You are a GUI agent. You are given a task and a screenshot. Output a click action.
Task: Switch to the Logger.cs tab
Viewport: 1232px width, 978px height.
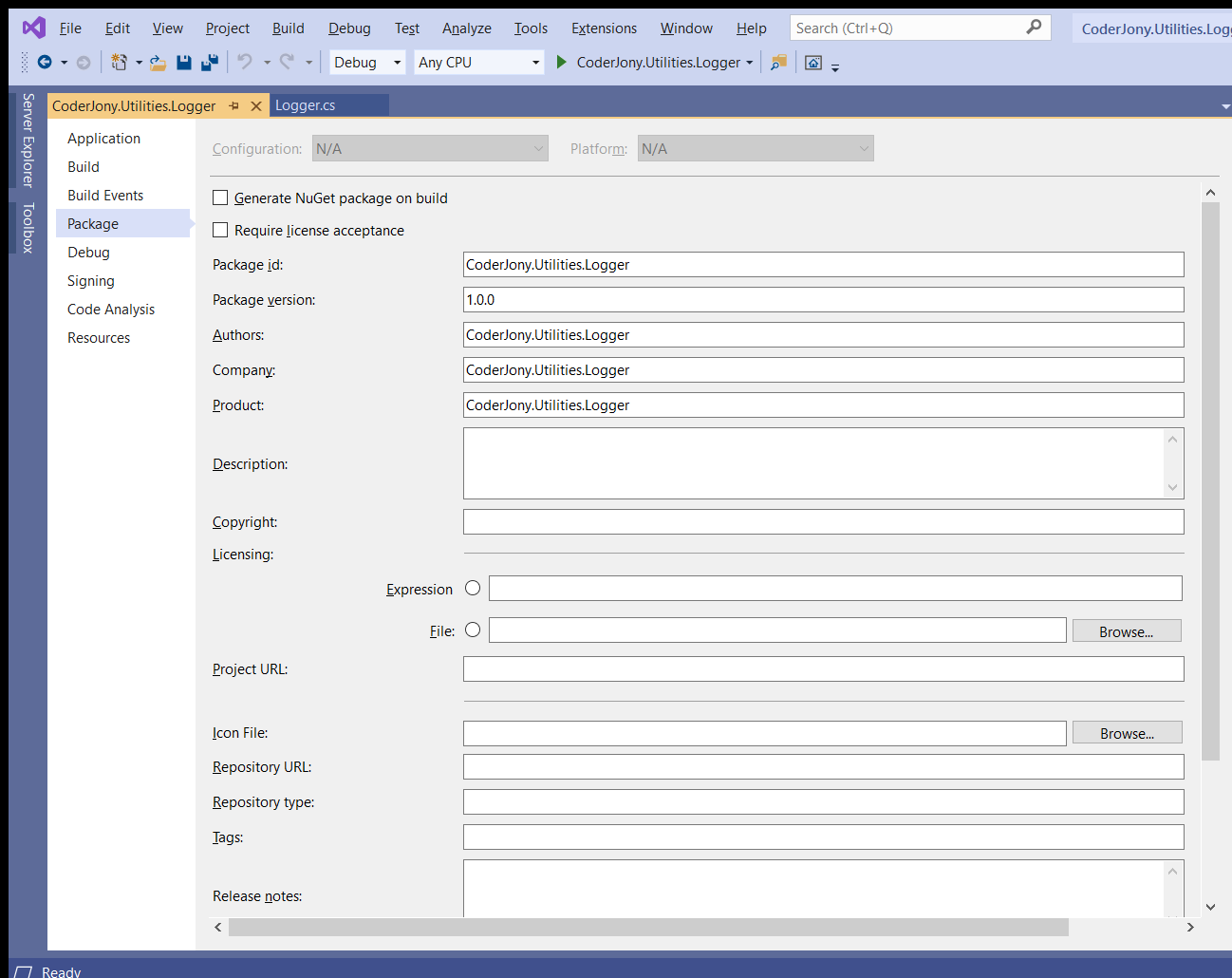[x=328, y=105]
